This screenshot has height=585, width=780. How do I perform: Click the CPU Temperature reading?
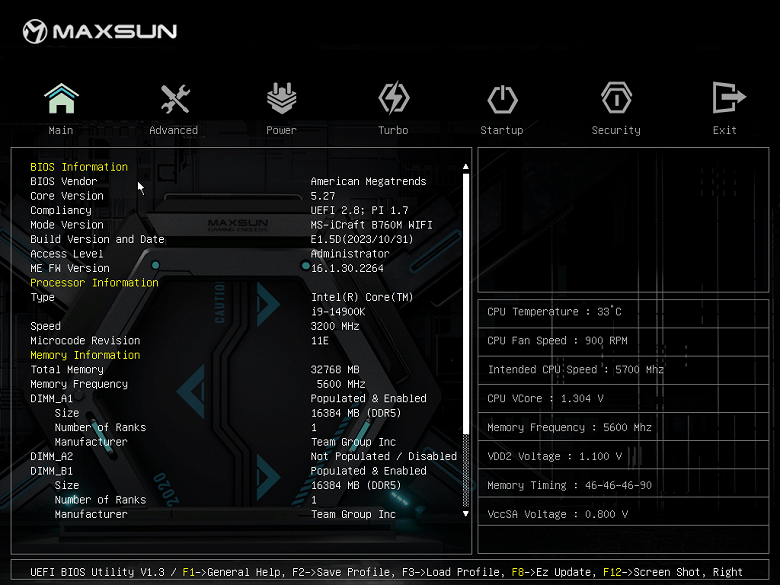(x=554, y=312)
